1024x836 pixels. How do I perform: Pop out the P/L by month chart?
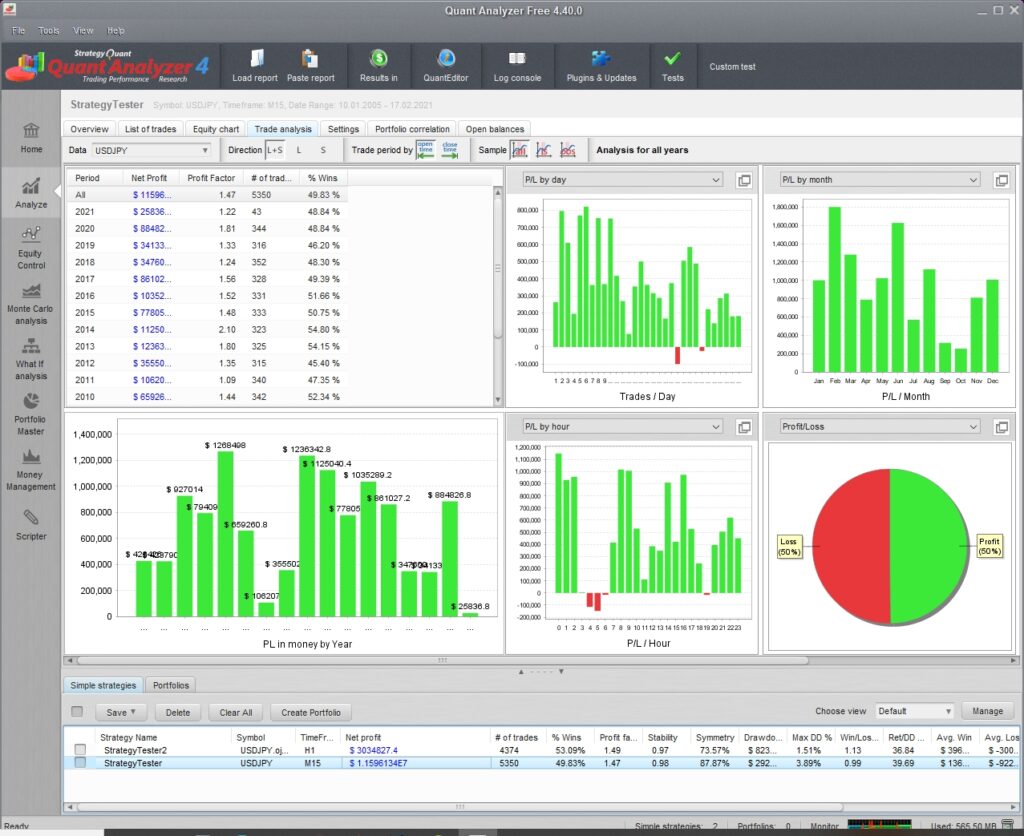[1001, 180]
